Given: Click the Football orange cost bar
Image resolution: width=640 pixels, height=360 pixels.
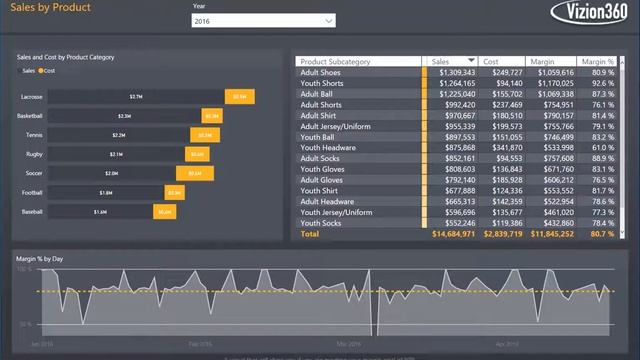Looking at the screenshot, I should [175, 193].
